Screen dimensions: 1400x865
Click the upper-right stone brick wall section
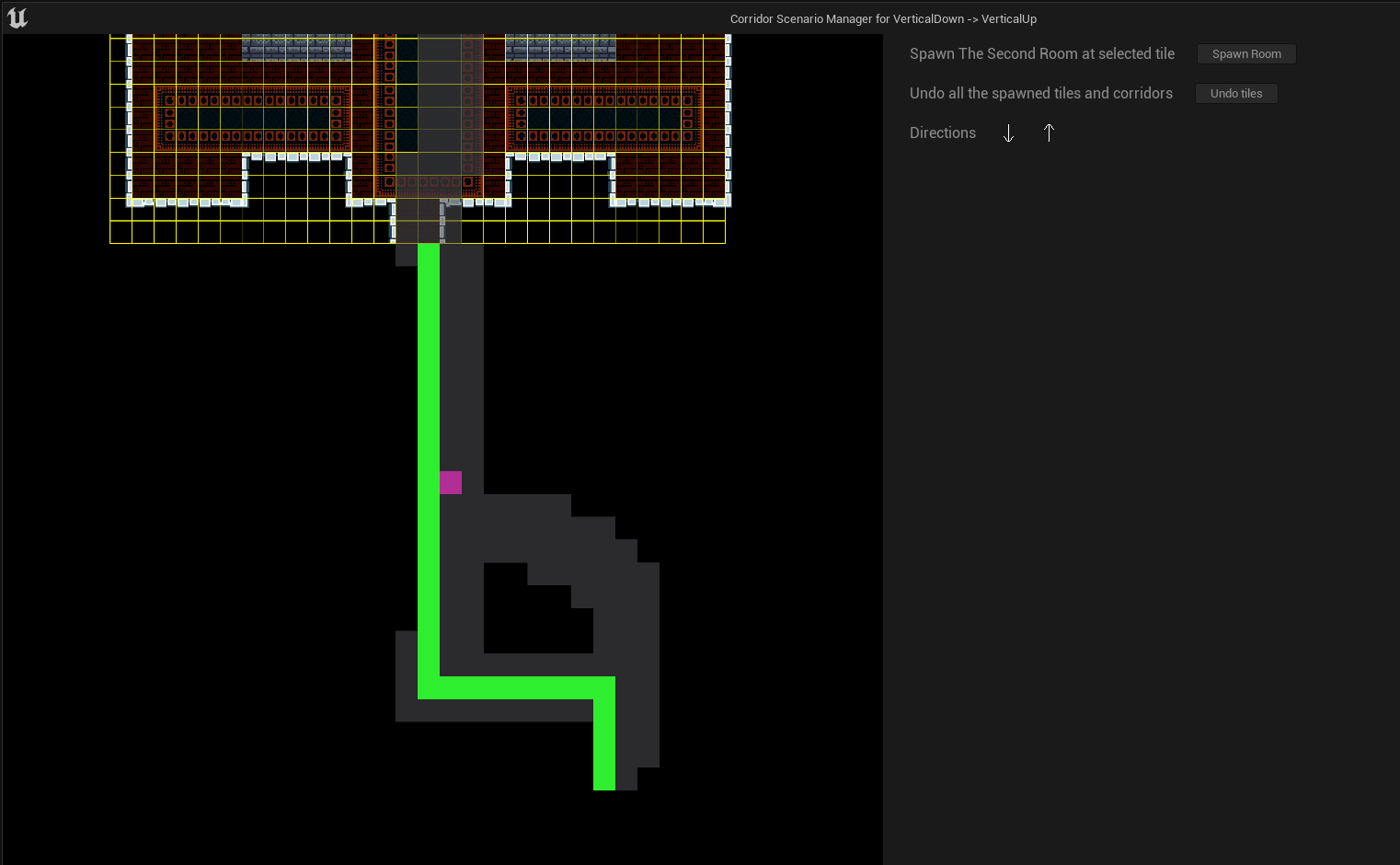(x=560, y=48)
